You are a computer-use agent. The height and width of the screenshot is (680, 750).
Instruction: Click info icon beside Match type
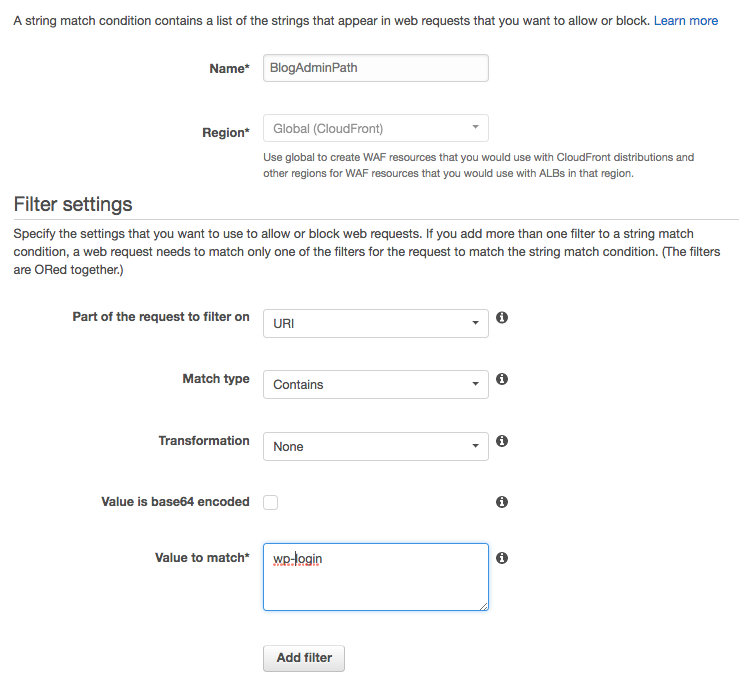pos(502,379)
